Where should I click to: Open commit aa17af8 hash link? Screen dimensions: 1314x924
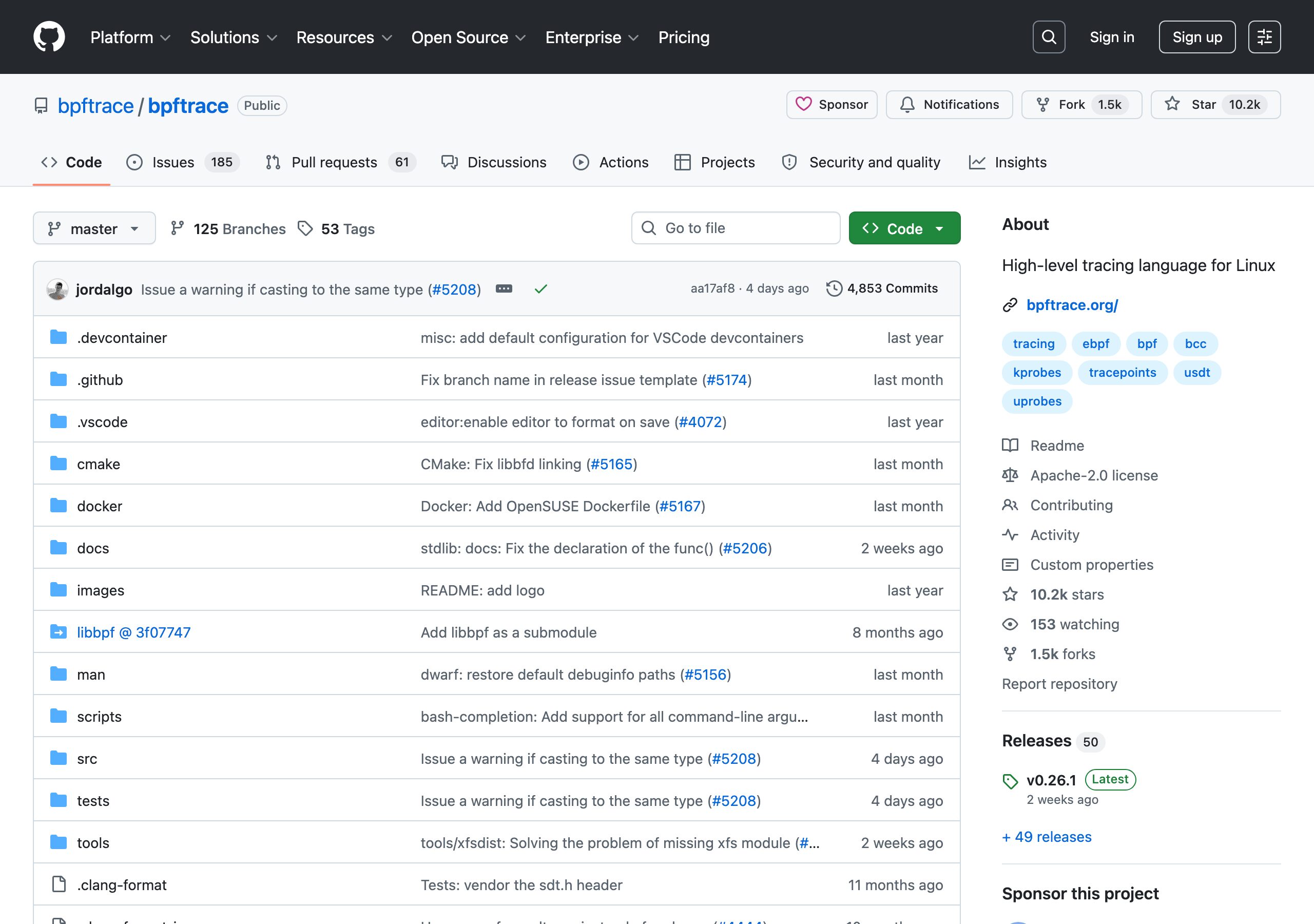pos(712,288)
